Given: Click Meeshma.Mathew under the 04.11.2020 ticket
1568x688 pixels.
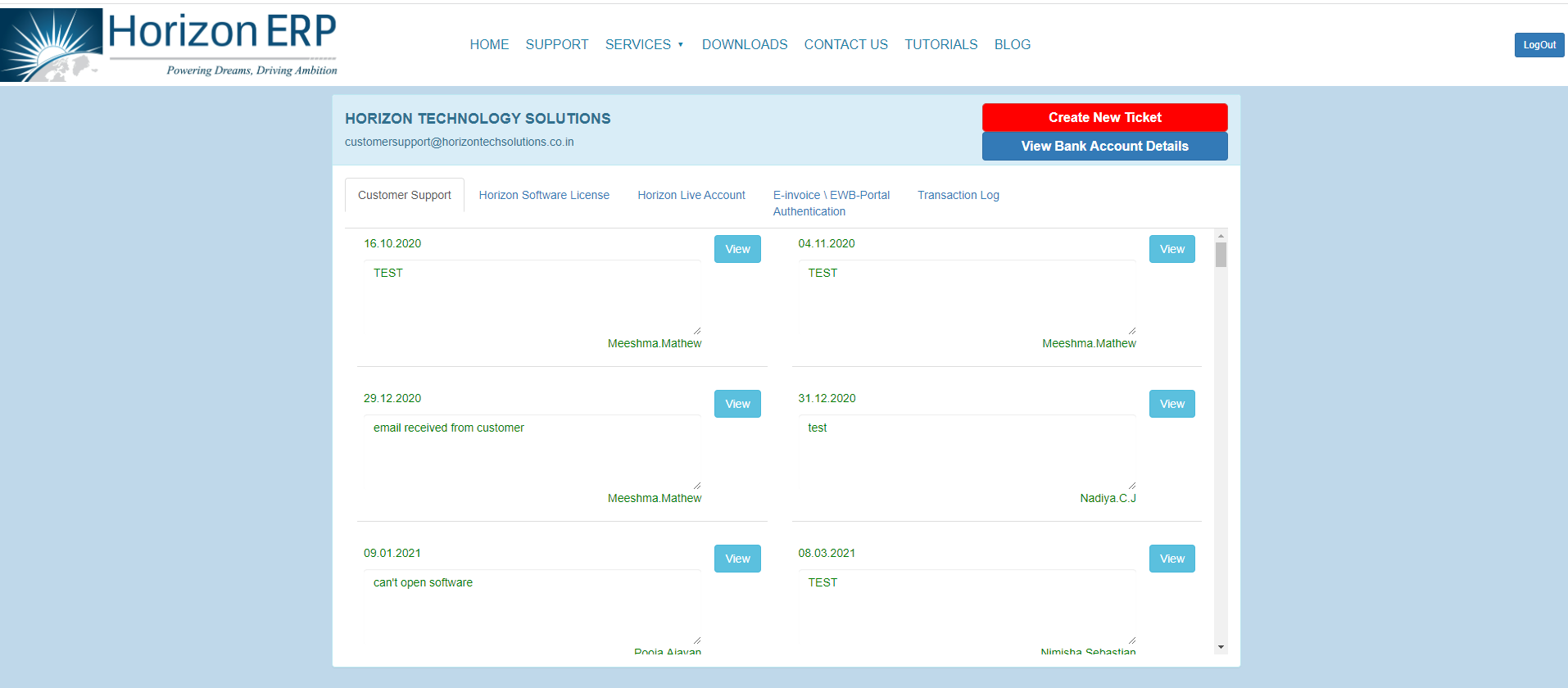Looking at the screenshot, I should (x=1089, y=343).
